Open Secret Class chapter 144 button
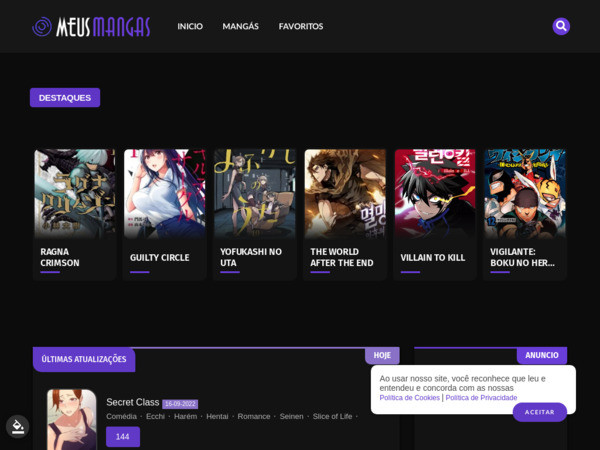 (x=123, y=437)
